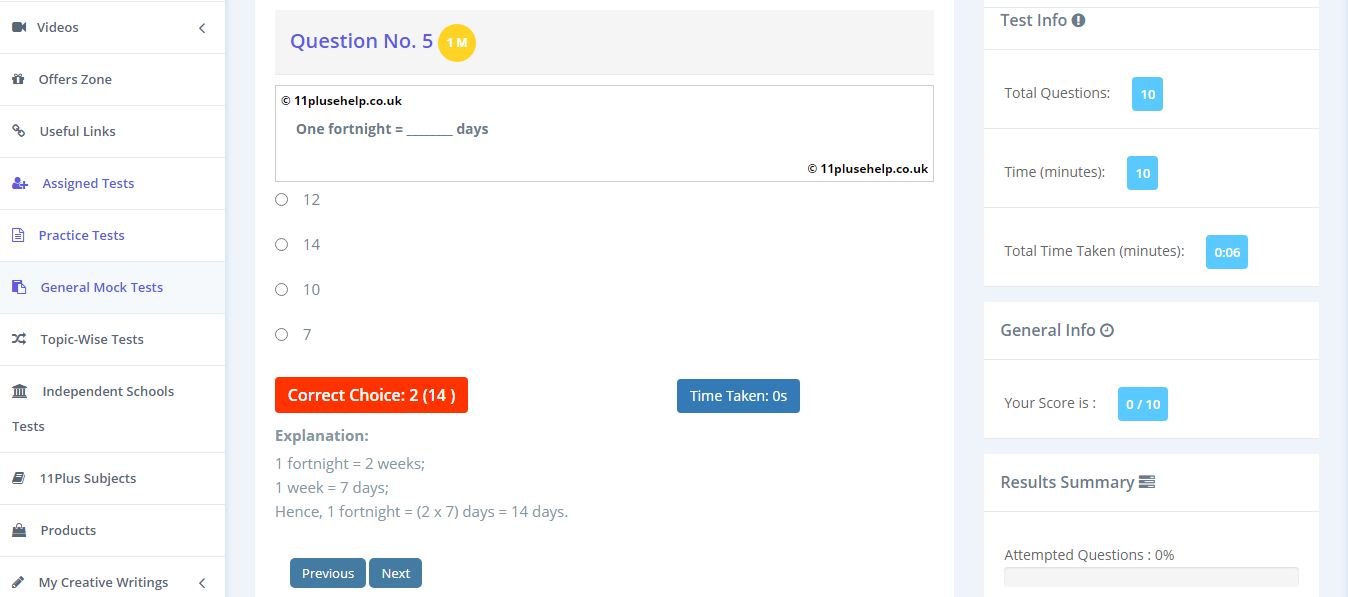Screen dimensions: 1348x597
Task: Click the Useful Links chain icon
Action: point(18,131)
